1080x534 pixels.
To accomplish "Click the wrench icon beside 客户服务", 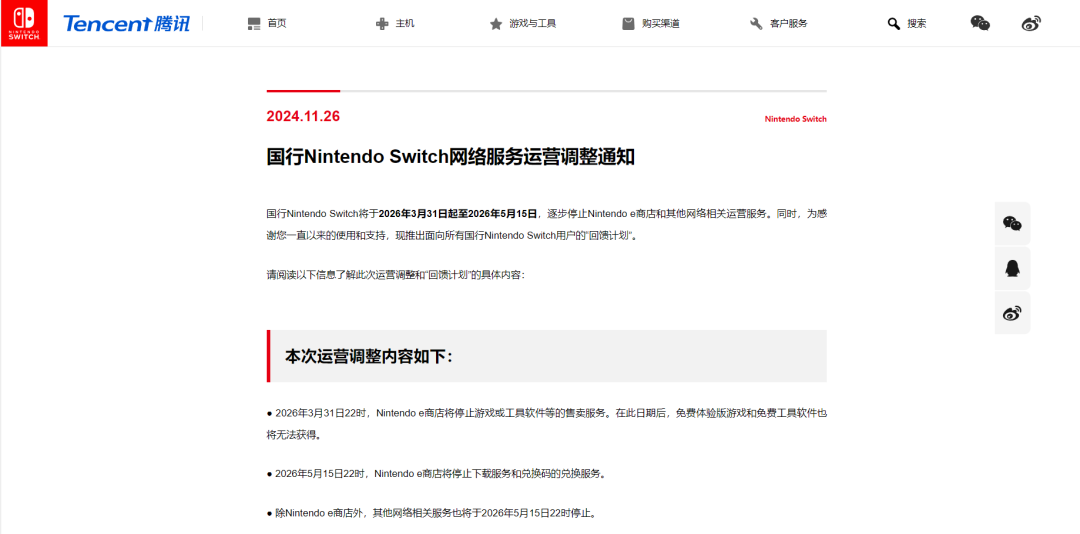I will [756, 23].
